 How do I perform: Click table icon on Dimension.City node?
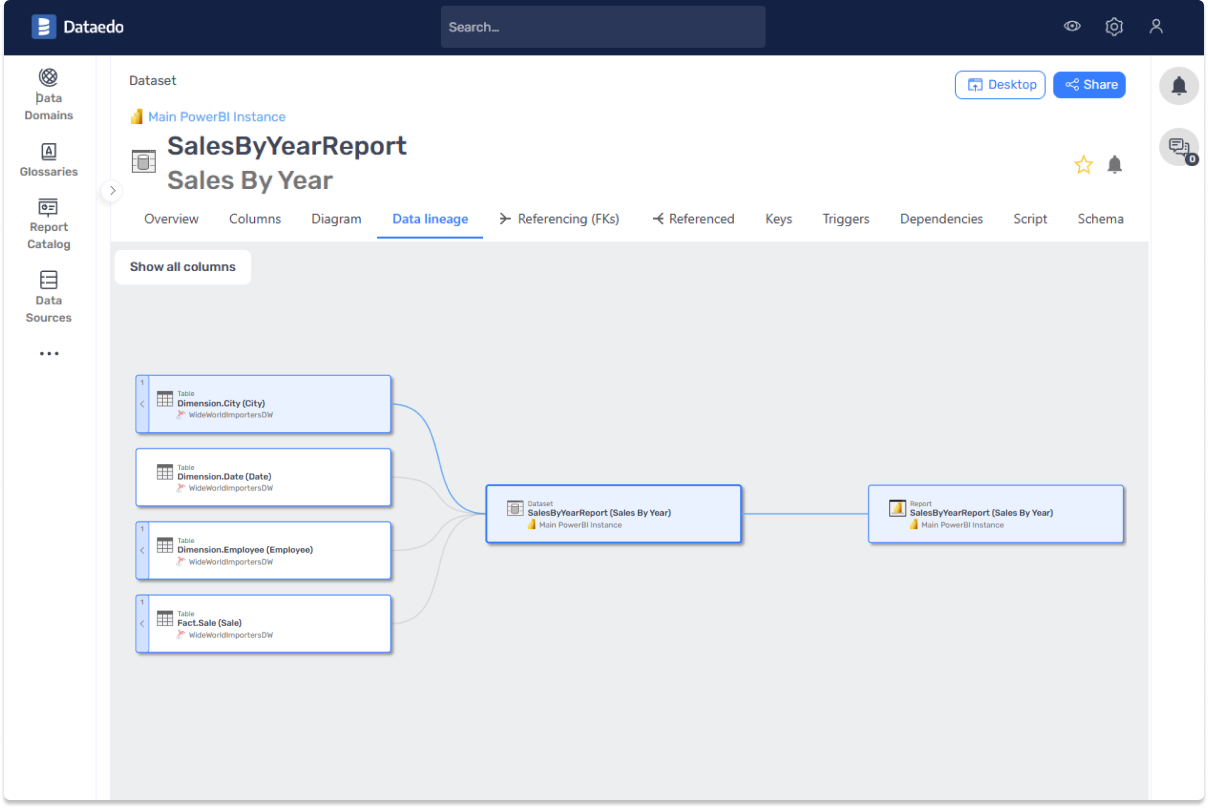pos(165,398)
